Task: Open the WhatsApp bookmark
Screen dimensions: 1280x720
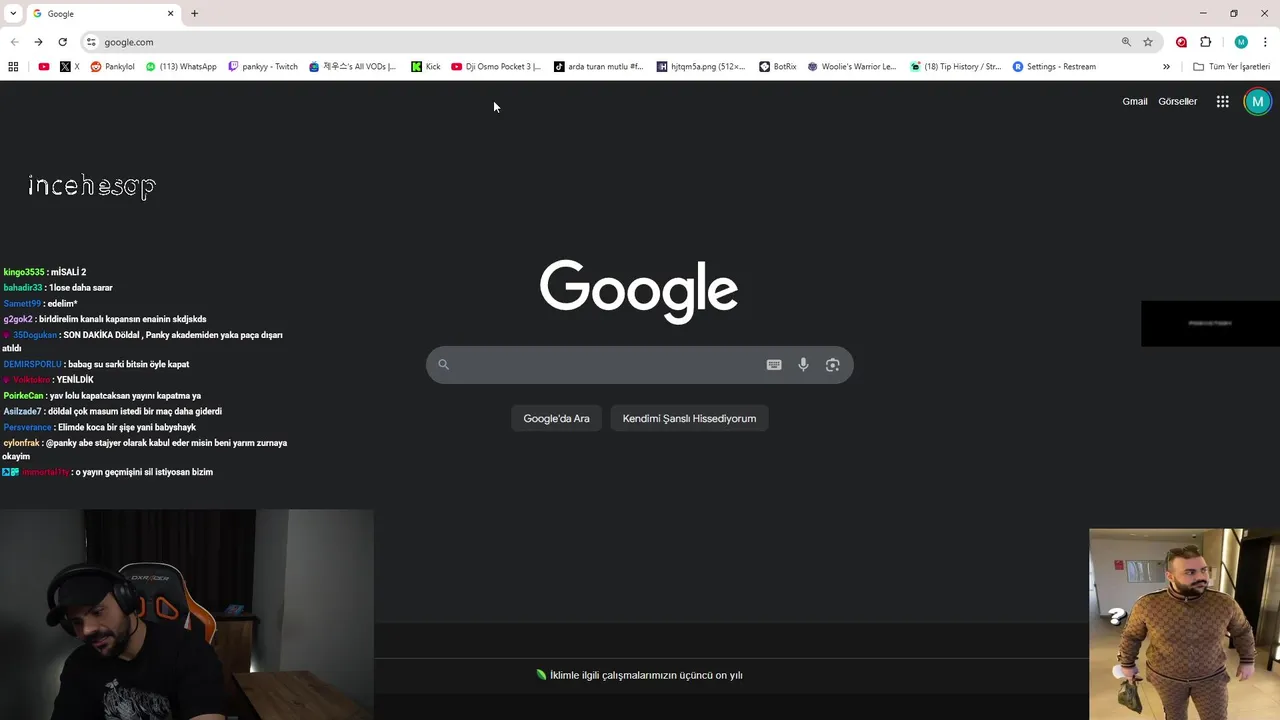Action: [181, 67]
